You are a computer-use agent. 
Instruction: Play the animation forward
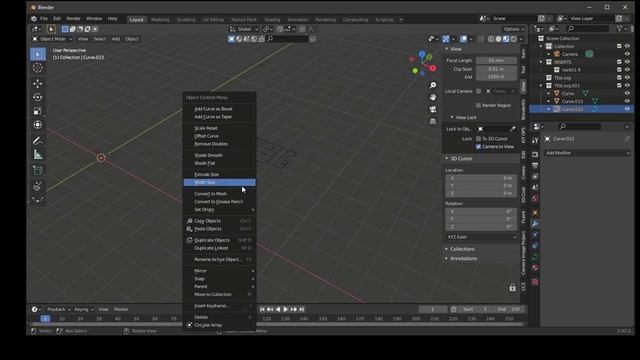click(286, 309)
